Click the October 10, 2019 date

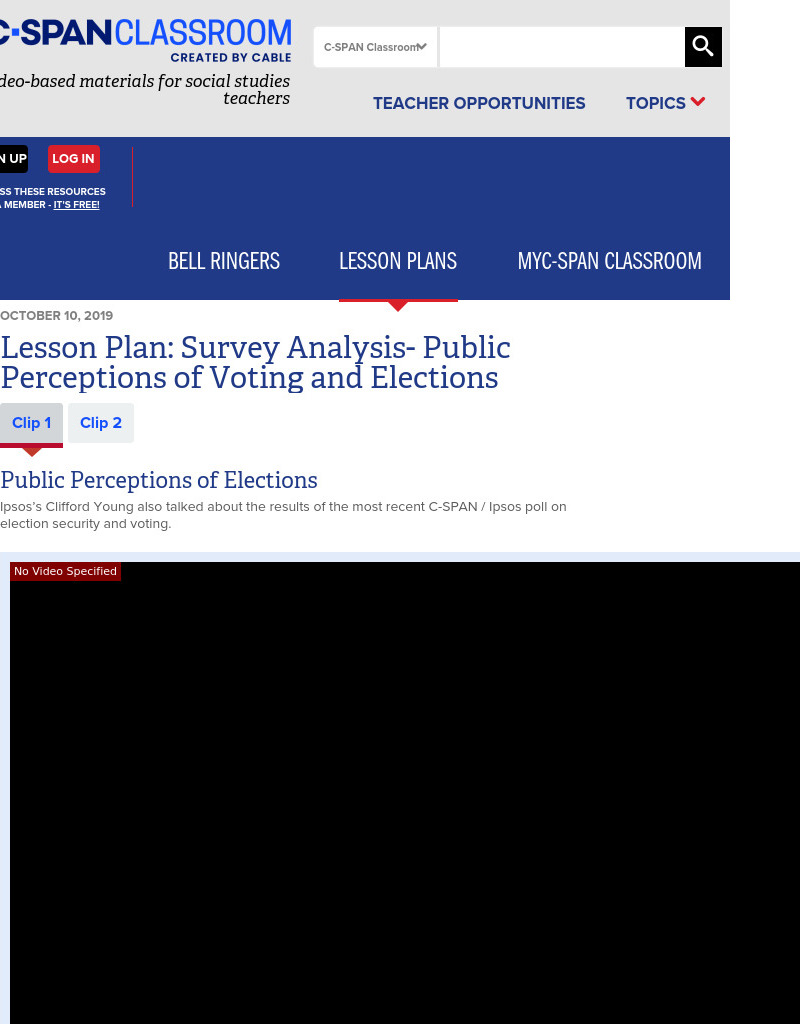pos(57,316)
